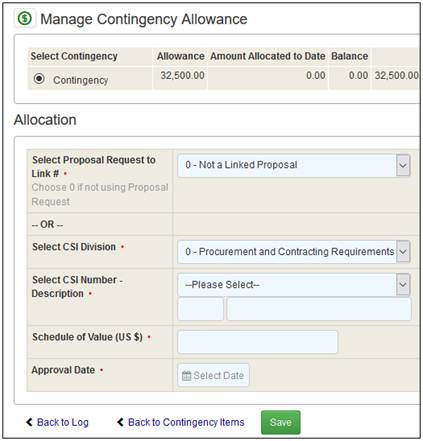Click the small CSI number text box
This screenshot has width=423, height=441.
201,309
